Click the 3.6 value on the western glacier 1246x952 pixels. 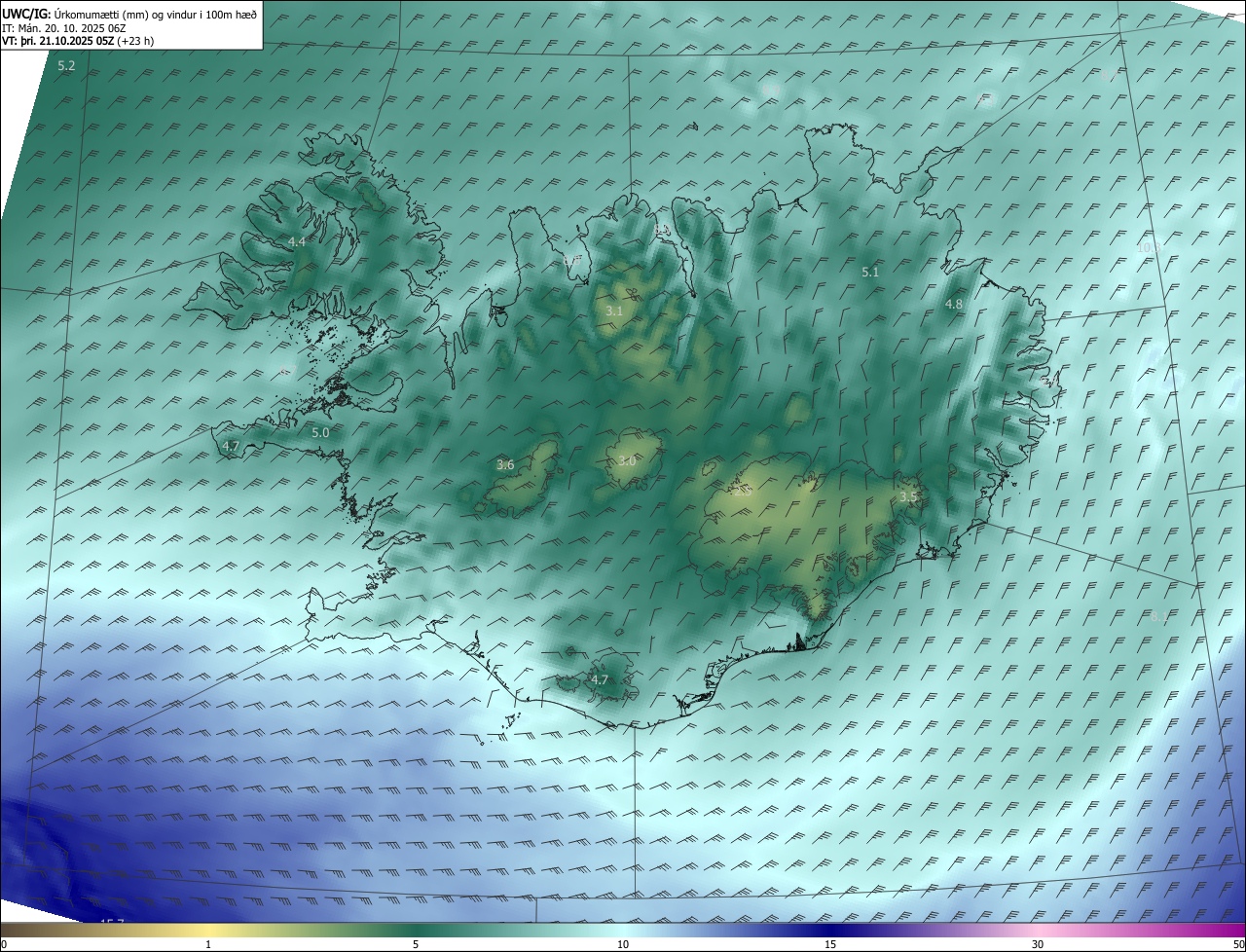click(x=505, y=465)
